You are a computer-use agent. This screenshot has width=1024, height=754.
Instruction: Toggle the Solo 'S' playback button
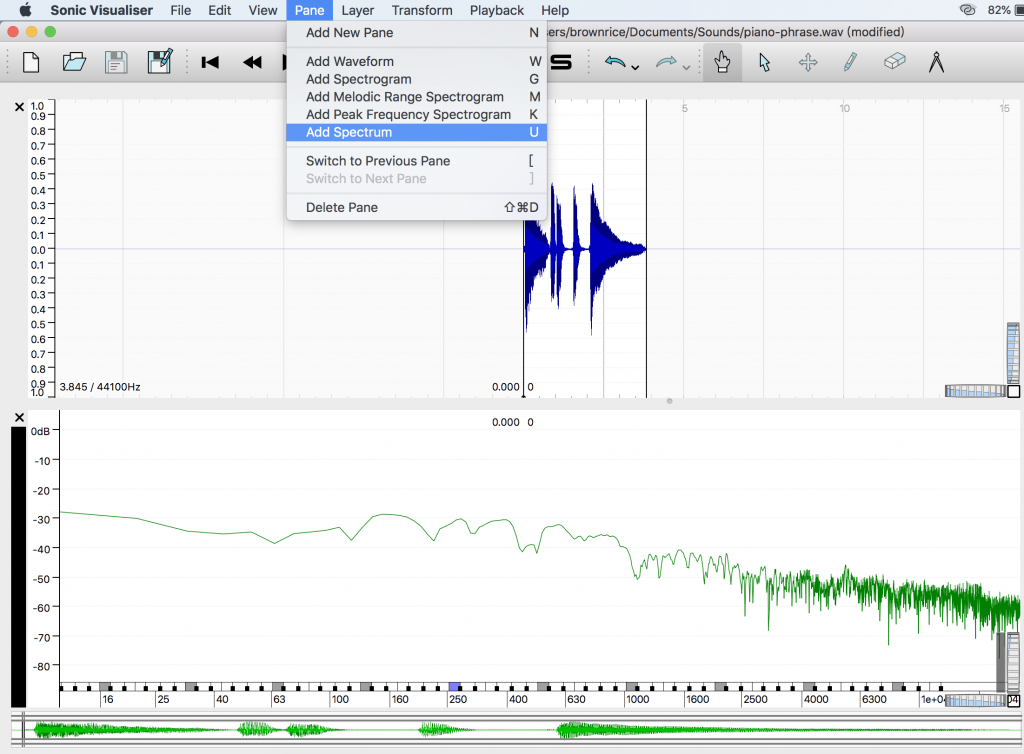click(561, 63)
